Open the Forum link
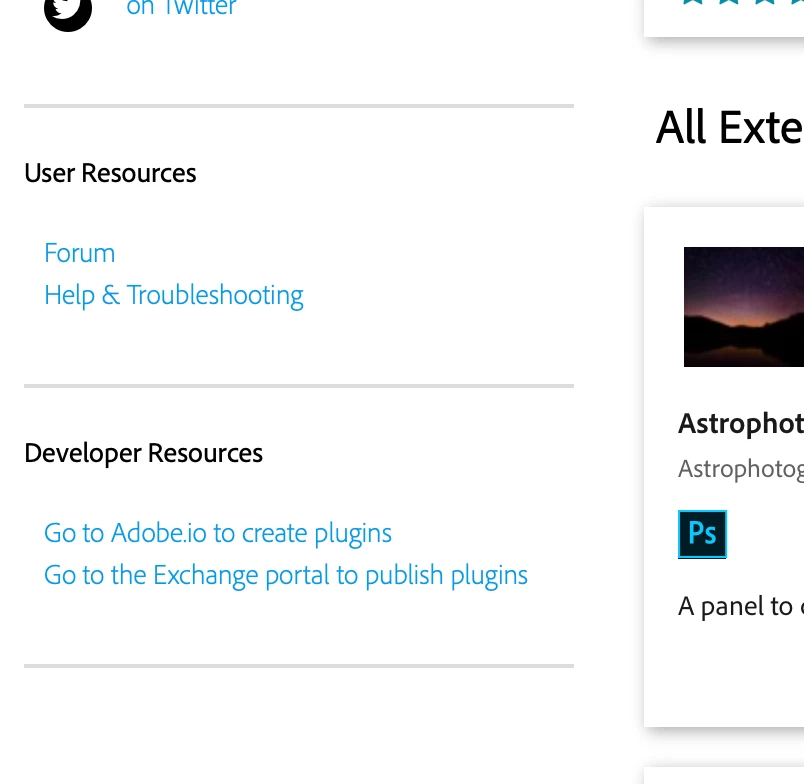Viewport: 804px width, 784px height. (x=79, y=253)
